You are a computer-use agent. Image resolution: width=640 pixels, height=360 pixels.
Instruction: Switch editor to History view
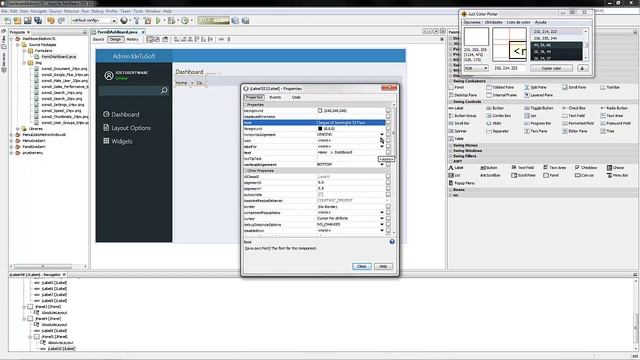[x=132, y=39]
